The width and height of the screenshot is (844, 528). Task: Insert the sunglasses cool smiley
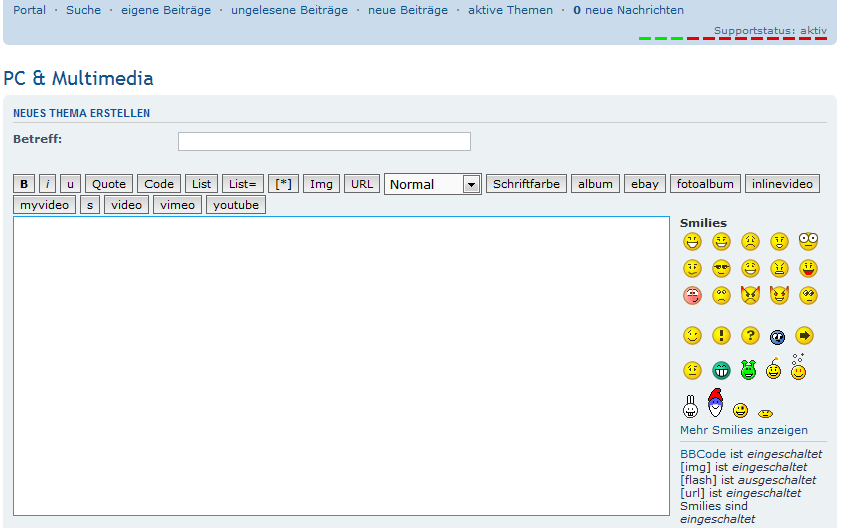point(721,268)
